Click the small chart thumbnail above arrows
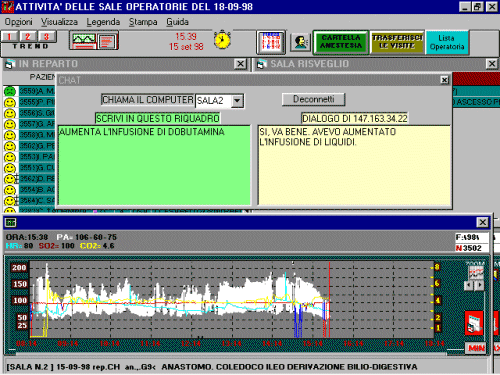The height and width of the screenshot is (375, 500). point(476,272)
